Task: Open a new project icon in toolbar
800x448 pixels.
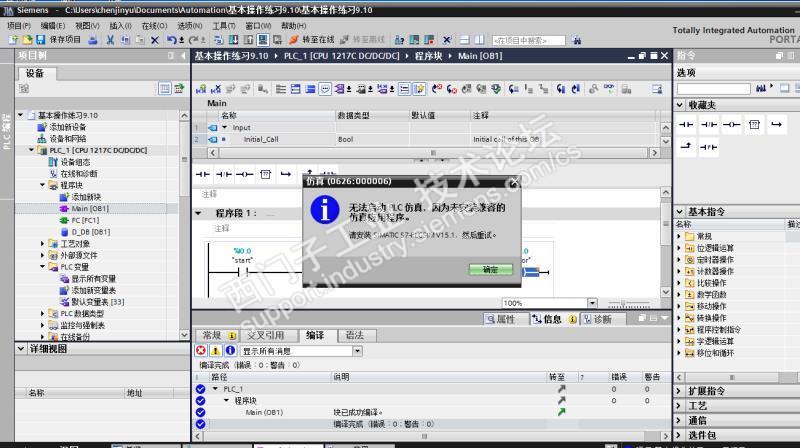Action: 13,40
